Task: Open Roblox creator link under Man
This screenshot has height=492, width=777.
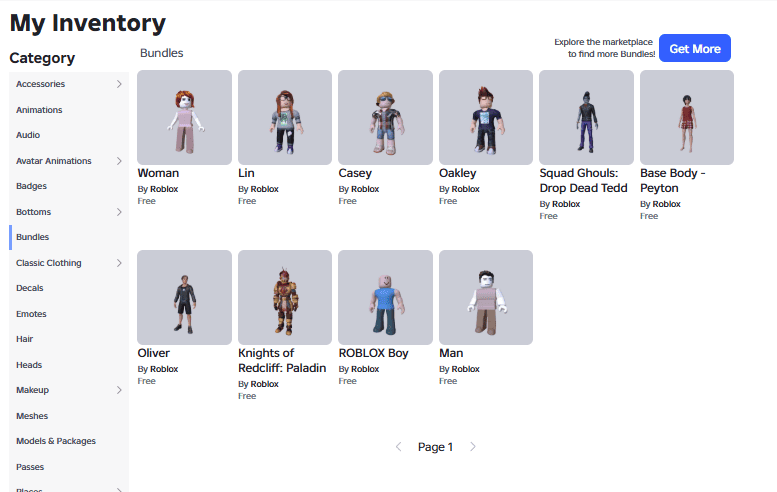Action: tap(465, 369)
